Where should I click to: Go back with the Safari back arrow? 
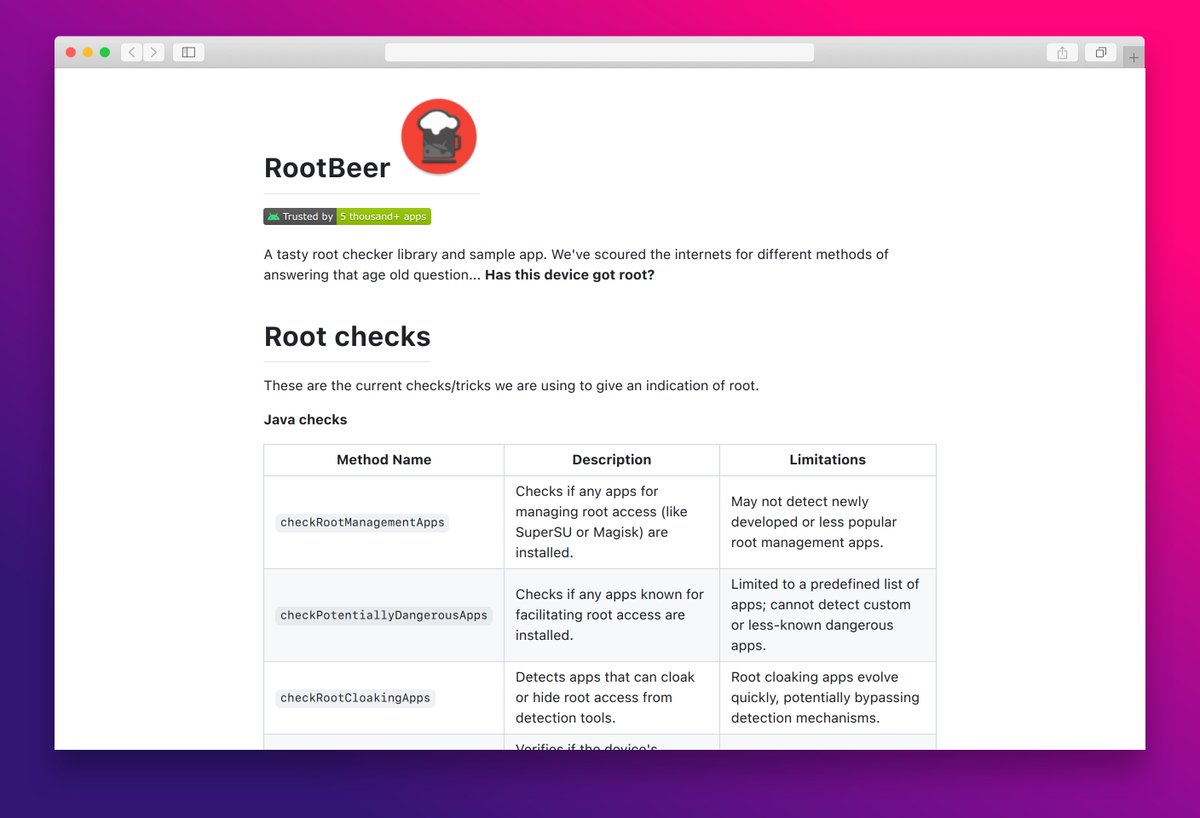pyautogui.click(x=132, y=52)
